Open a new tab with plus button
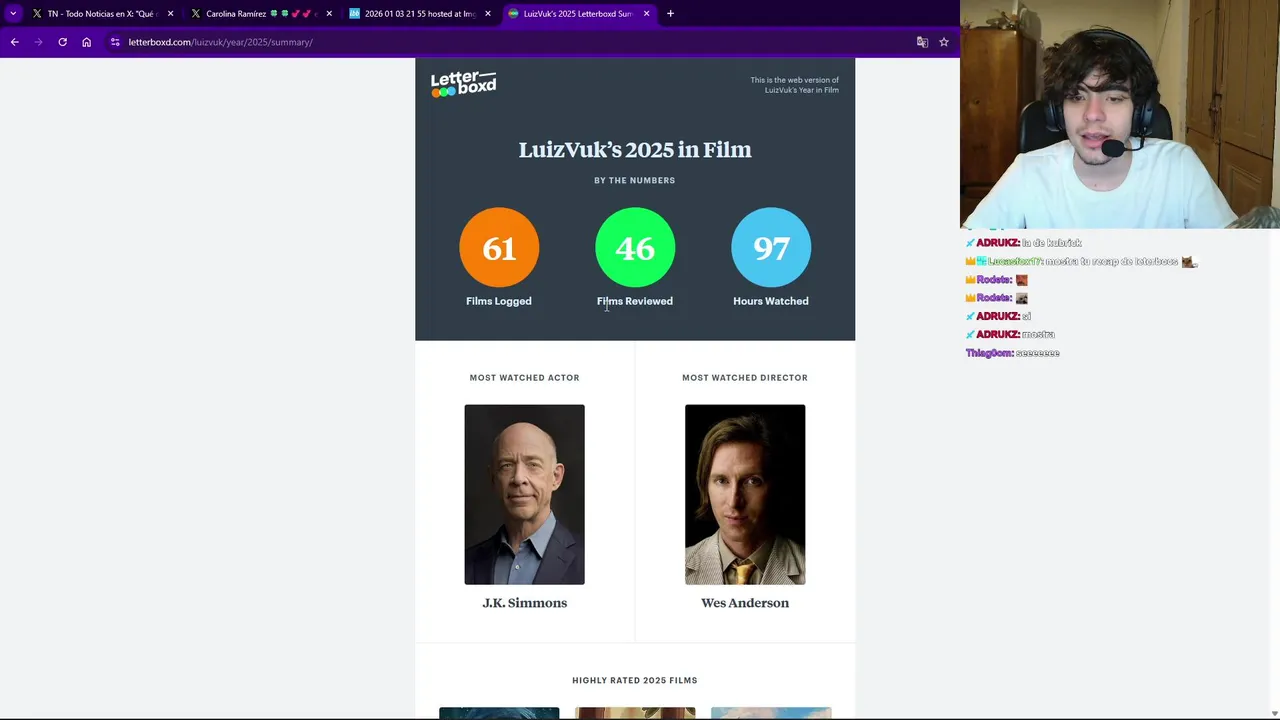The height and width of the screenshot is (720, 1280). click(x=670, y=13)
